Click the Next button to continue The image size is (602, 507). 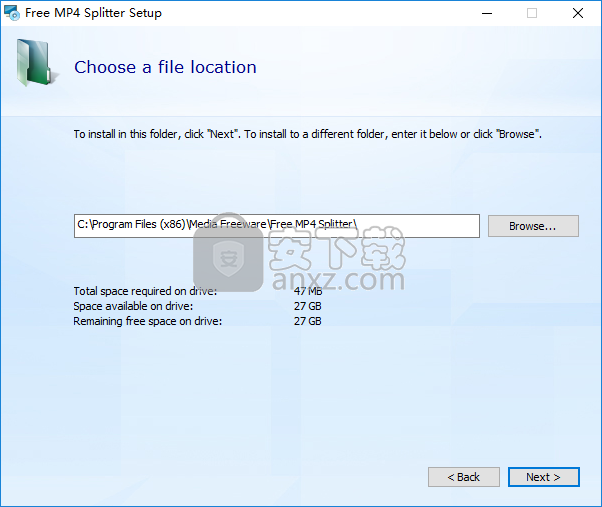(x=544, y=477)
